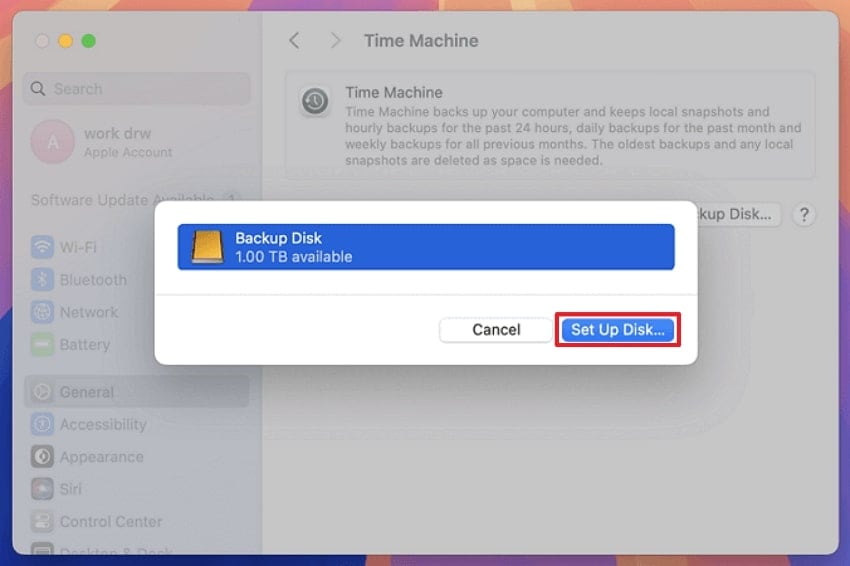Open Software Update Available notice

click(137, 200)
